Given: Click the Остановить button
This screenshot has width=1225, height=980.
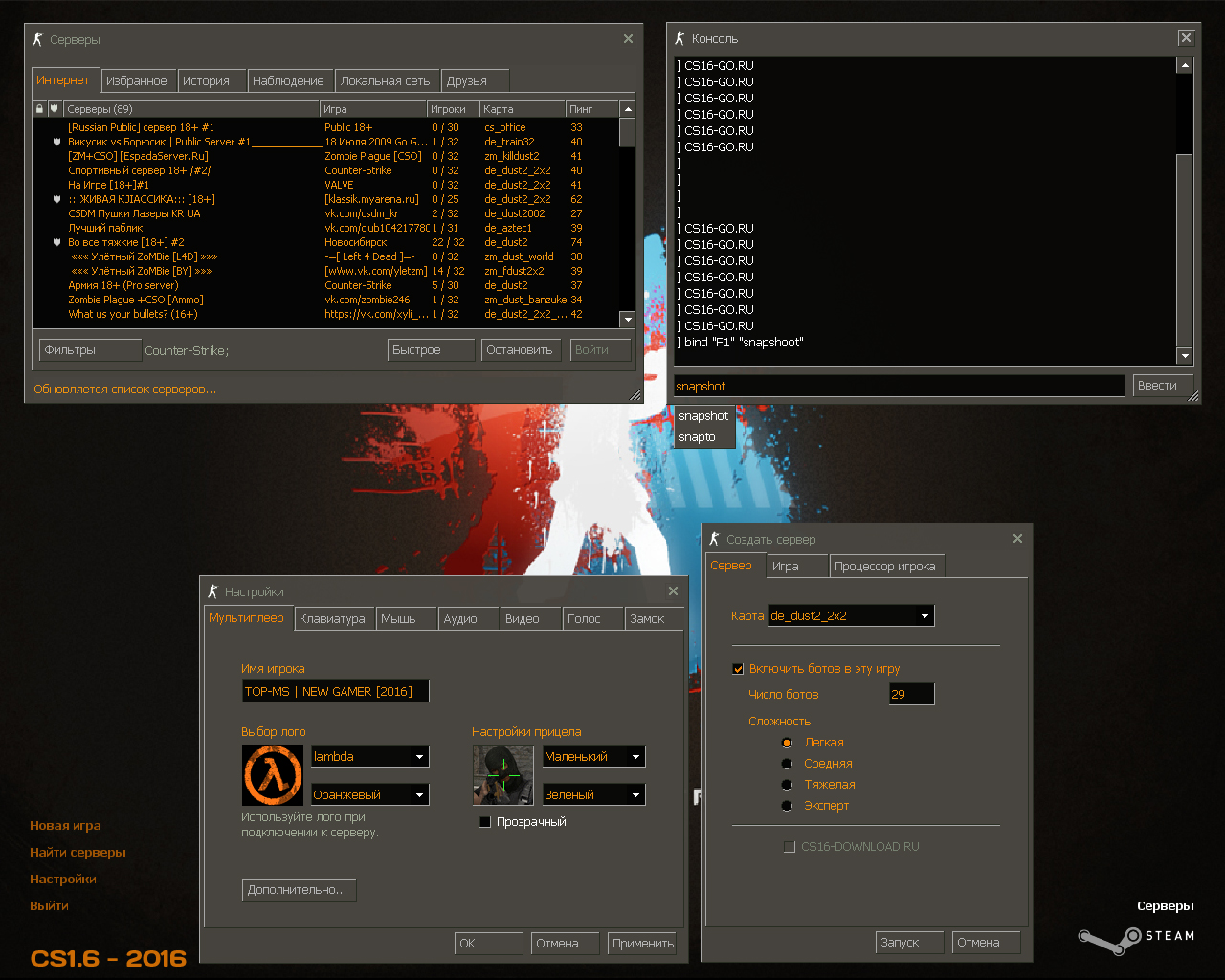Looking at the screenshot, I should (x=520, y=350).
